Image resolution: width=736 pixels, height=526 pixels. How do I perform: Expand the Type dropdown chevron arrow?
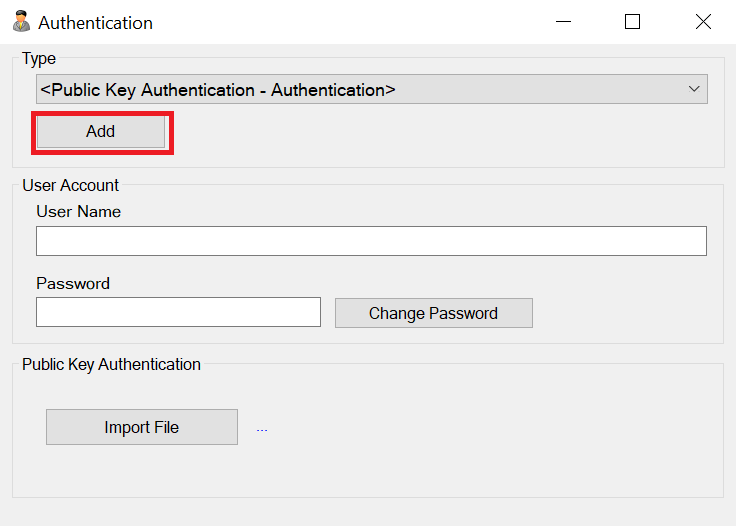694,89
